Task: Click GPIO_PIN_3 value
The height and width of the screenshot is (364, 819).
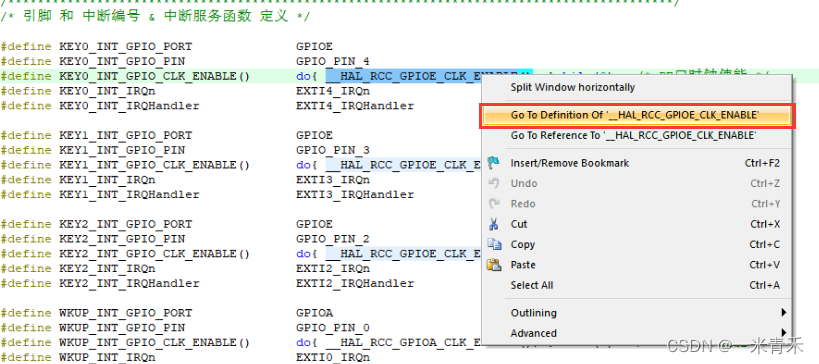Action: tap(333, 150)
